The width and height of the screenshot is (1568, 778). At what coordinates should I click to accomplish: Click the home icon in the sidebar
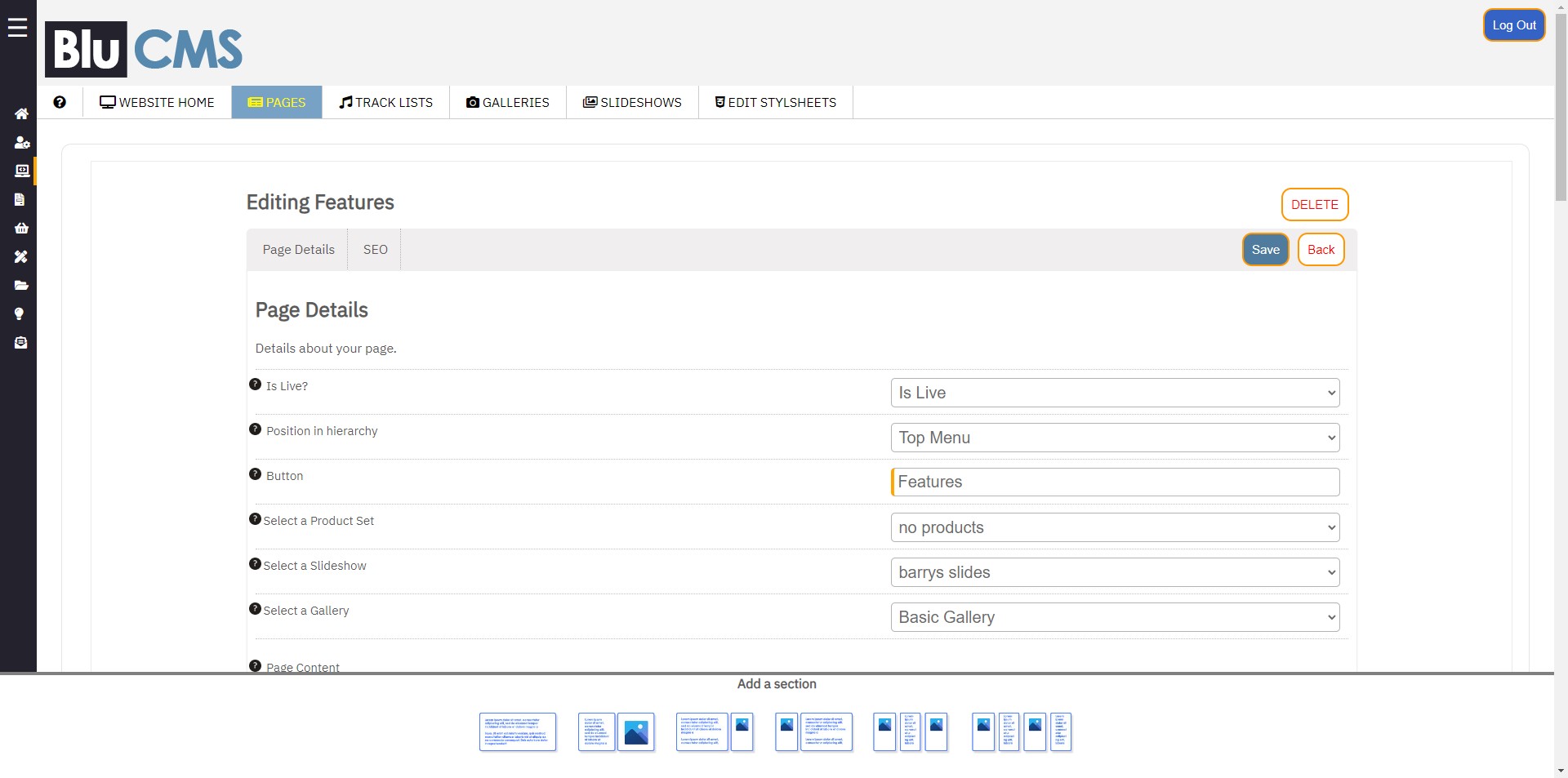coord(21,113)
